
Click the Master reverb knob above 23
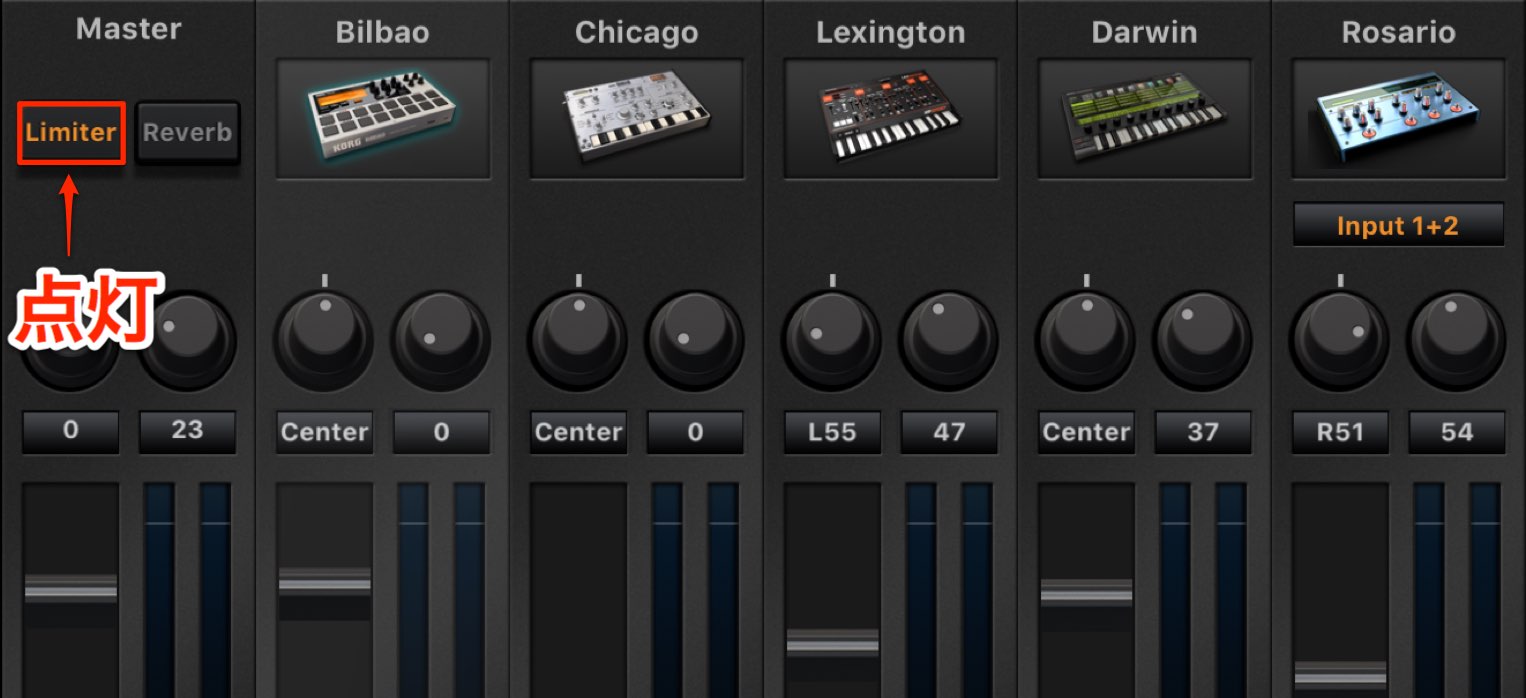point(187,339)
